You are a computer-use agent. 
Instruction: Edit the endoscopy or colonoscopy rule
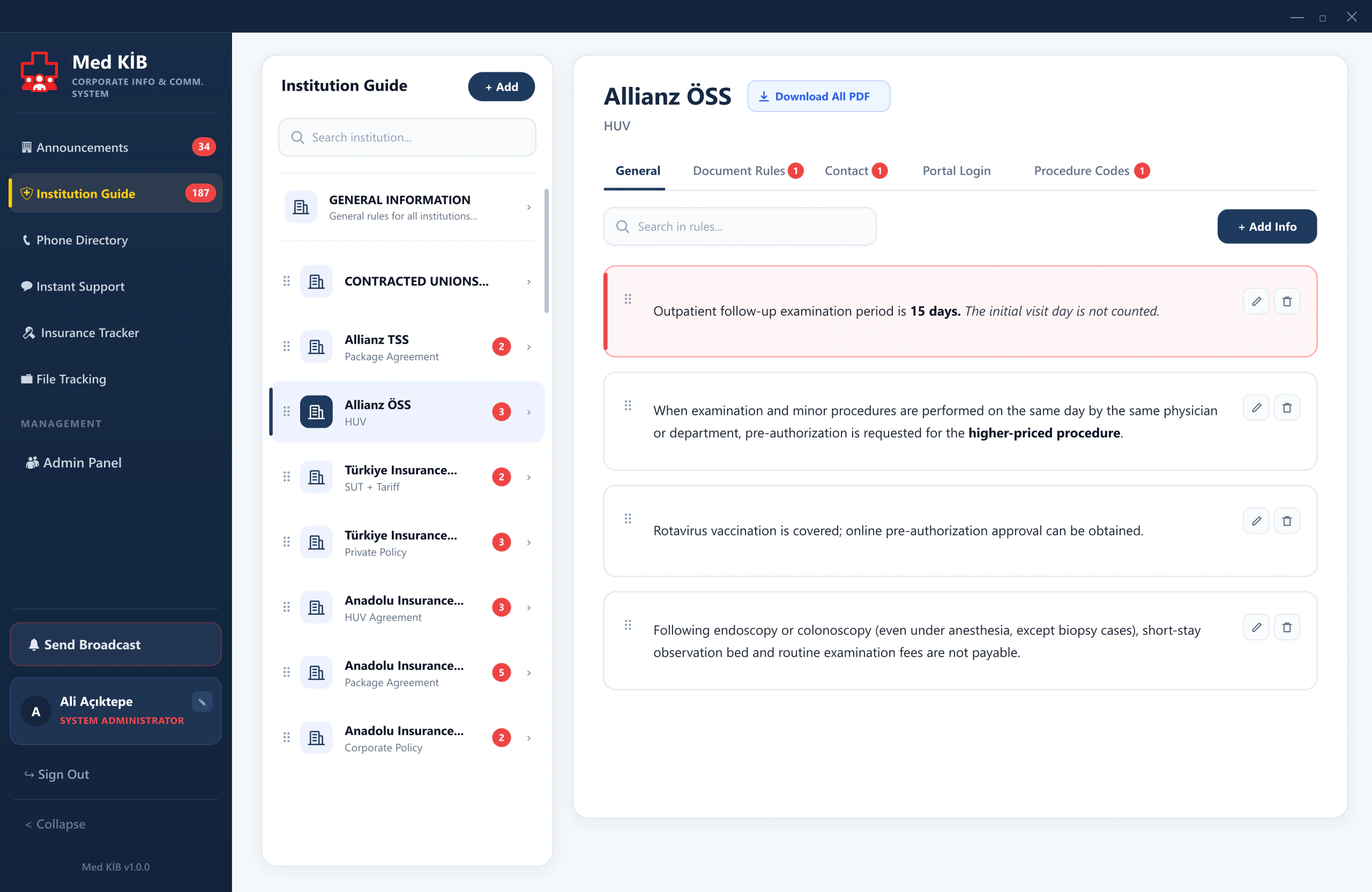click(1256, 627)
